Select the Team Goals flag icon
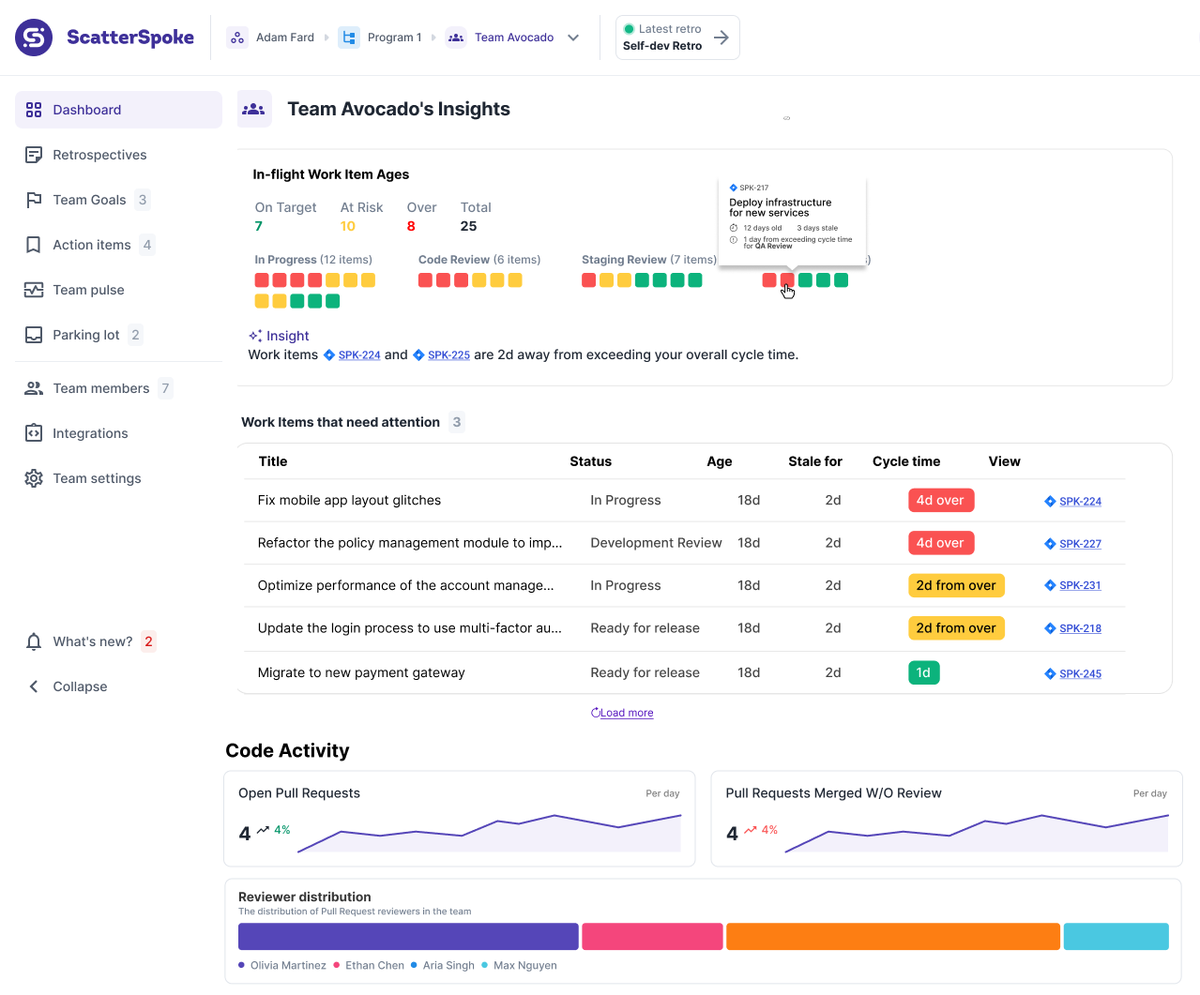Screen dimensions: 1200x995 tap(33, 200)
